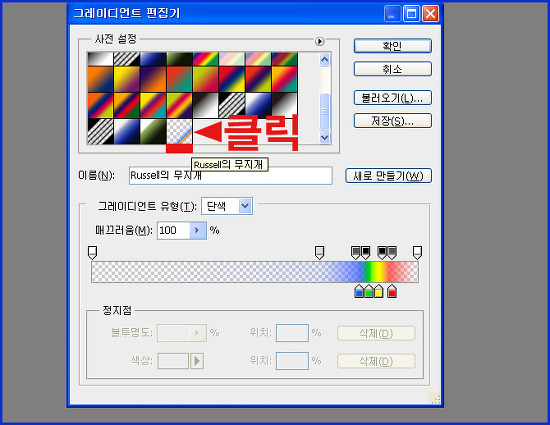Click the 위치 field in the 불투명도 row

[292, 333]
